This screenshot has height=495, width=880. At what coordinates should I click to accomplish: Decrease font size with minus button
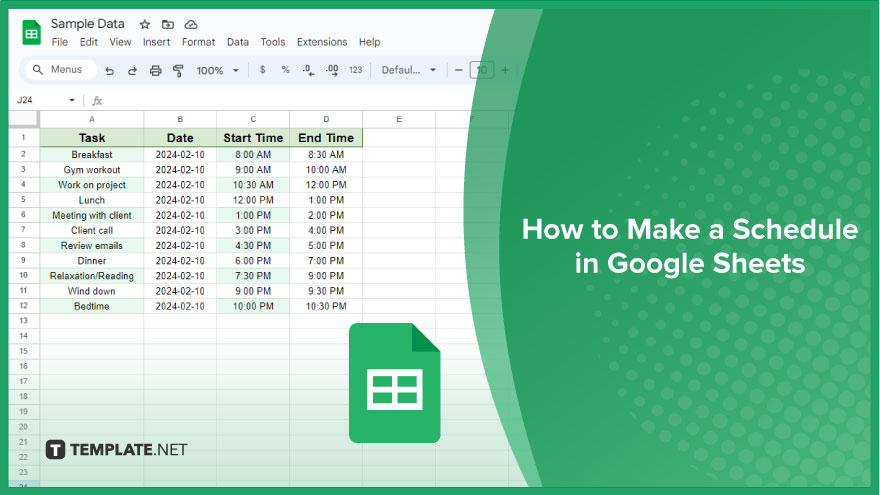[459, 70]
